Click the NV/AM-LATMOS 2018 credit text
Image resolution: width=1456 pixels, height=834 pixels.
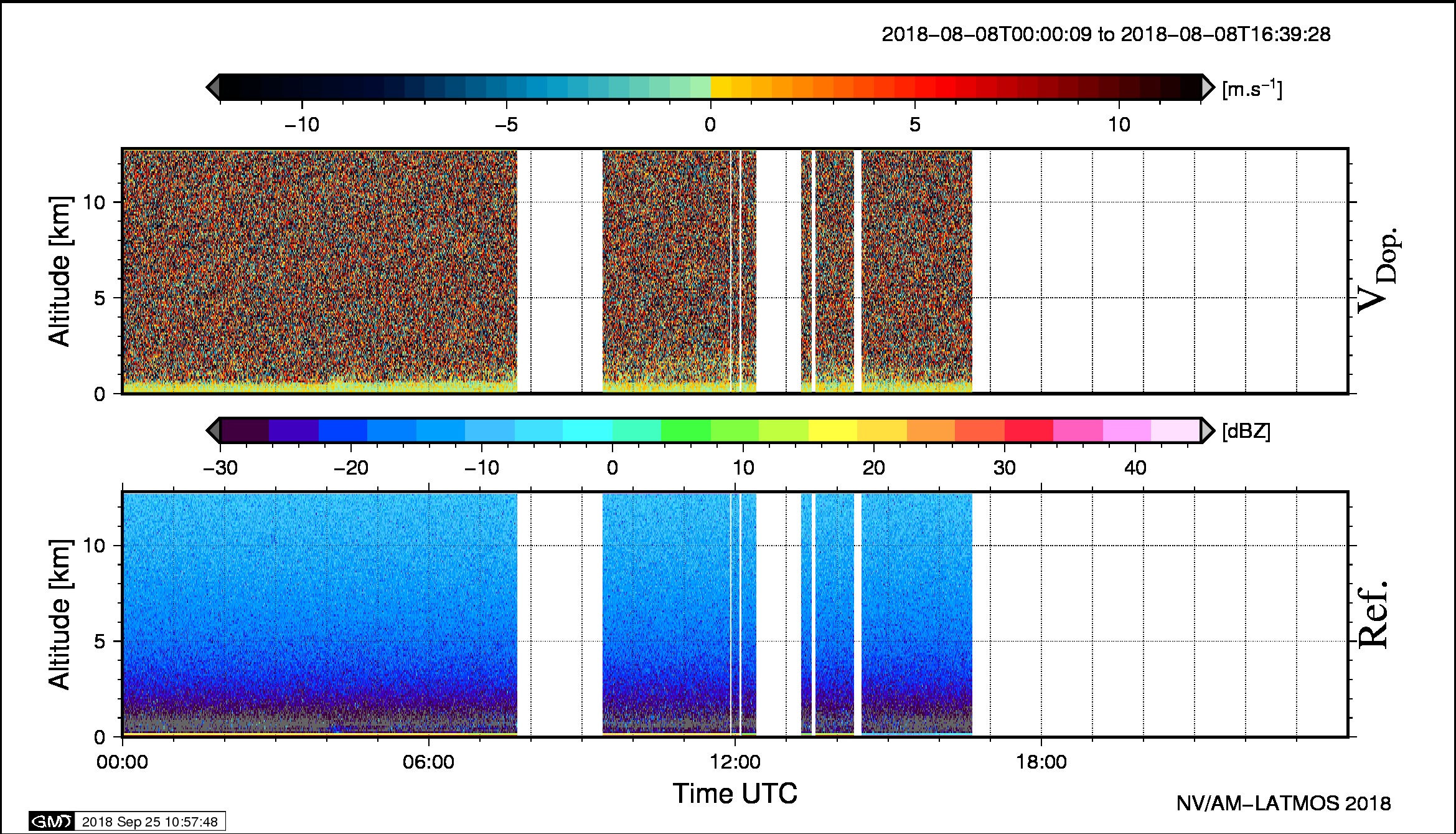[1283, 803]
